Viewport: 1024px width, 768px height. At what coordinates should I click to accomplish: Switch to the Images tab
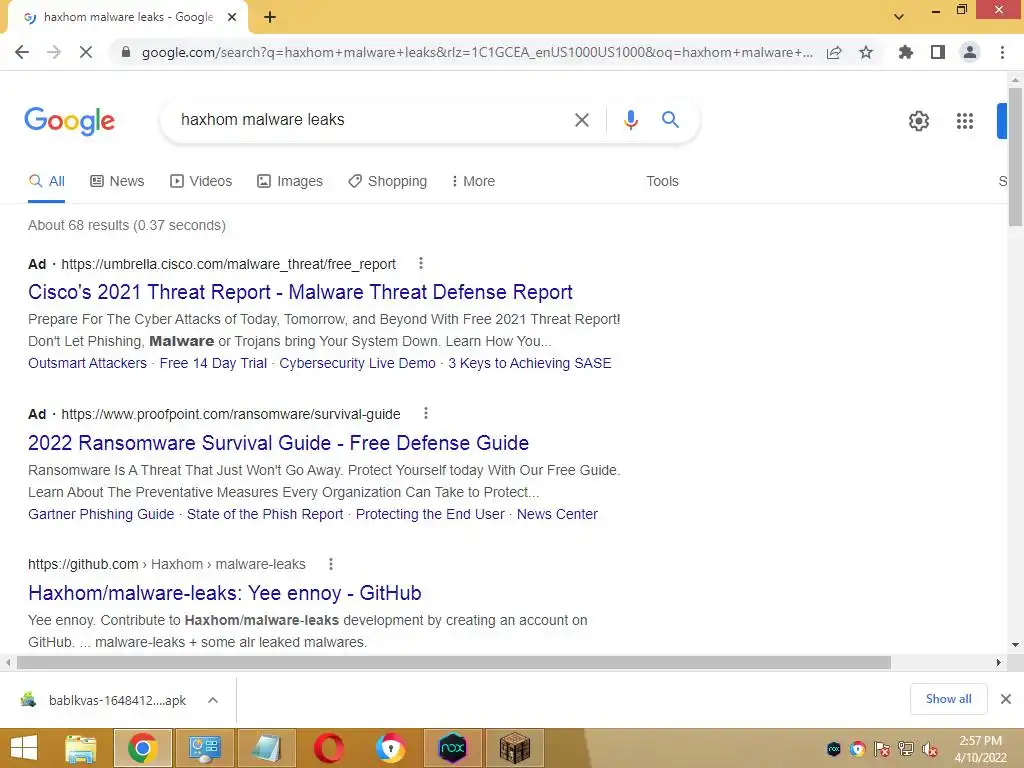(290, 182)
